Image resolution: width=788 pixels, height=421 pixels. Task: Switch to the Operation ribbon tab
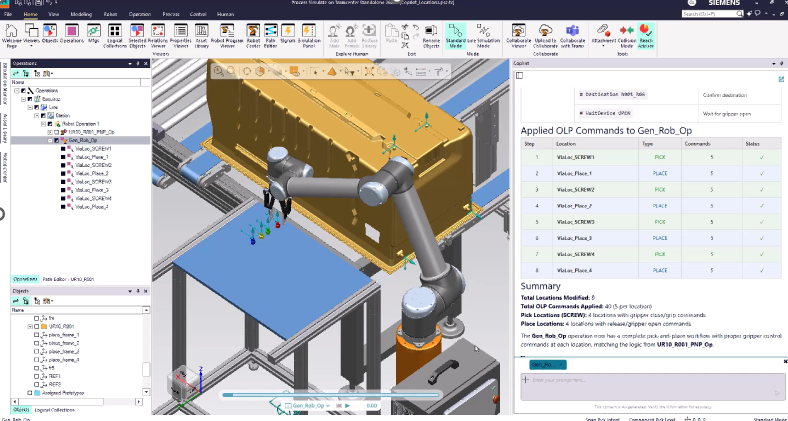[140, 14]
